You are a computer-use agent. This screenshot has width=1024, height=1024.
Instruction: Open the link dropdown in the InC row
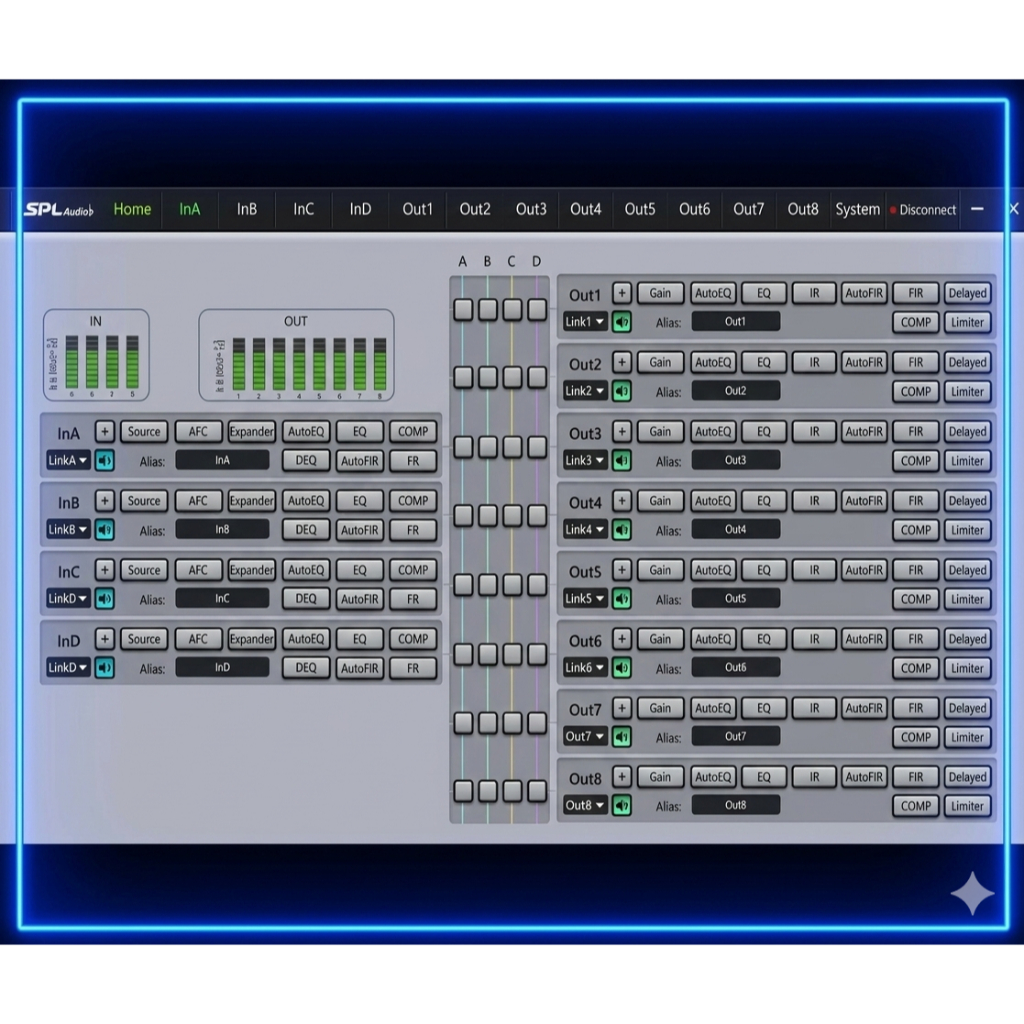pos(68,598)
